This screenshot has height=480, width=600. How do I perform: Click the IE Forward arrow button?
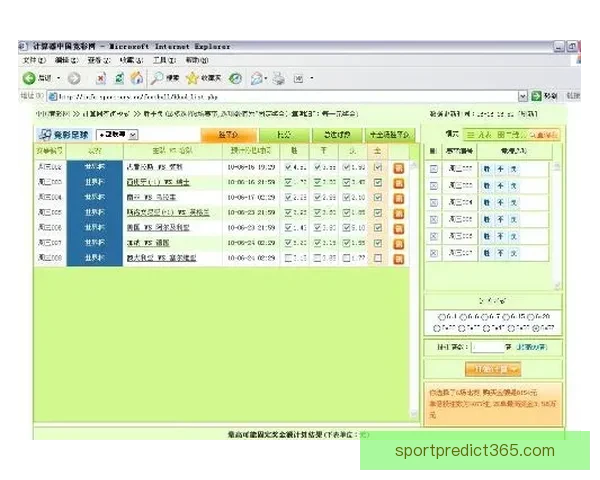[74, 78]
